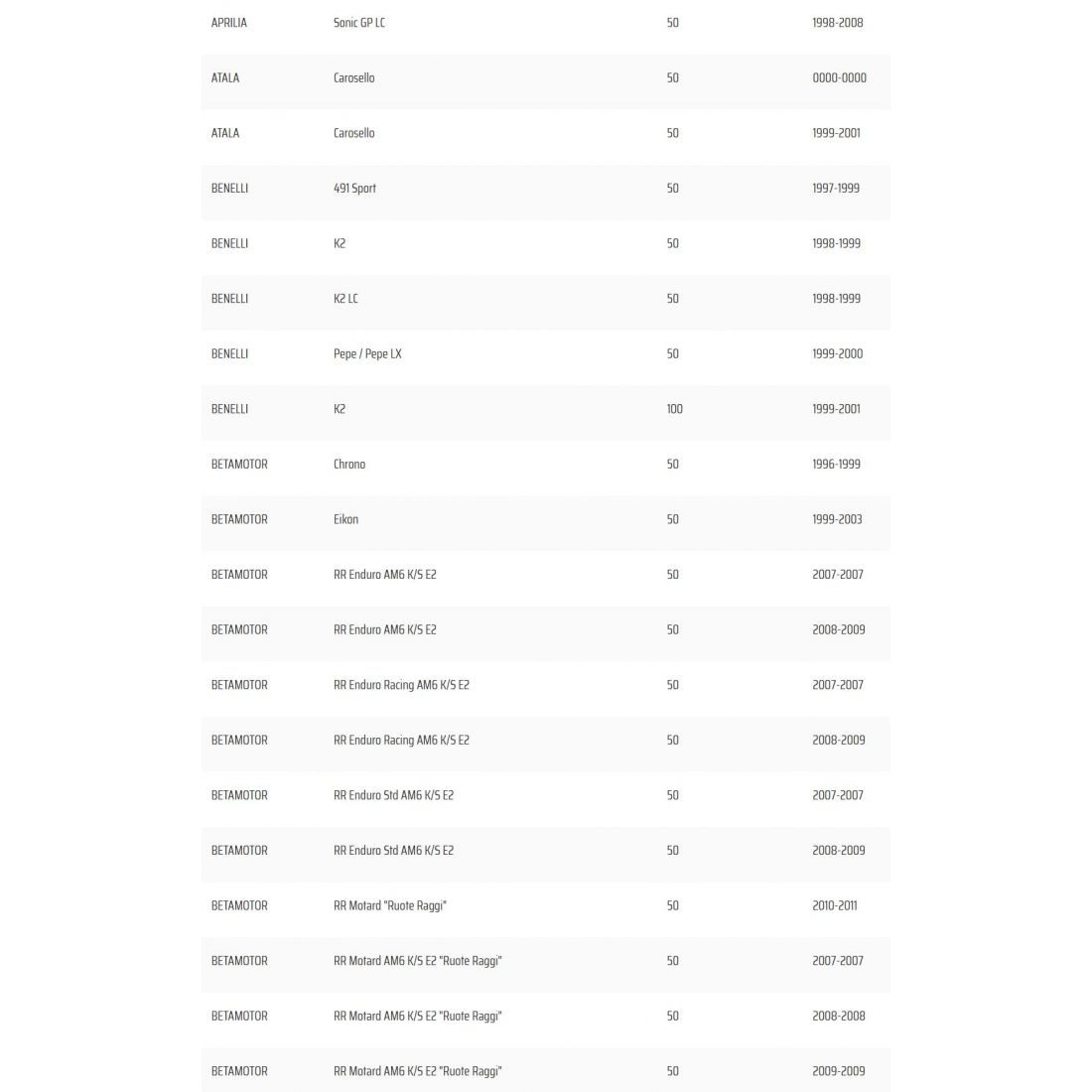Click the BENELLI cell beside 491 Sport
Screen dimensions: 1092x1092
(x=229, y=188)
